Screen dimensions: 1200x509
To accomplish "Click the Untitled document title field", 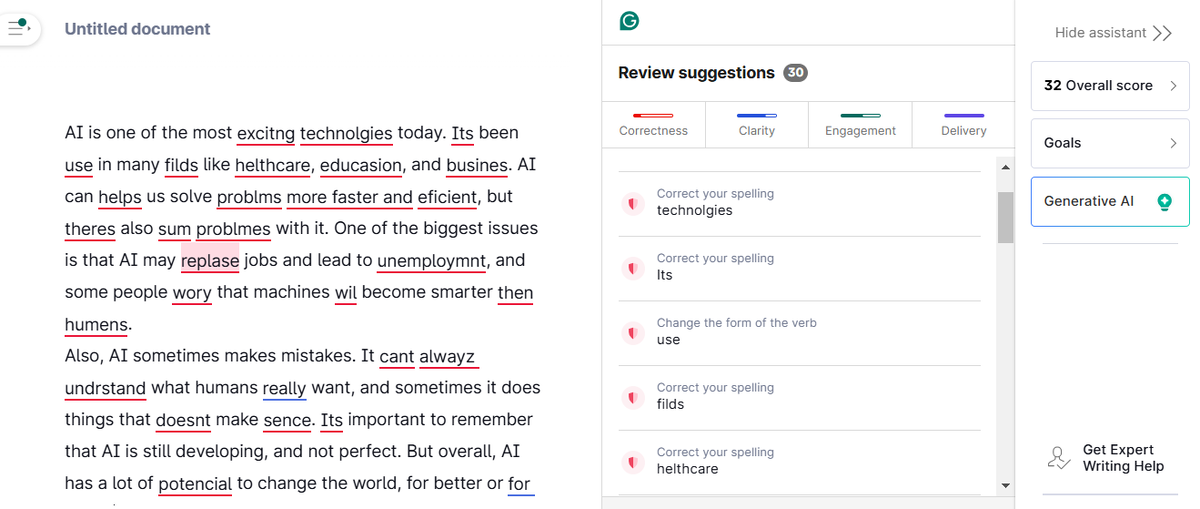I will pos(138,29).
